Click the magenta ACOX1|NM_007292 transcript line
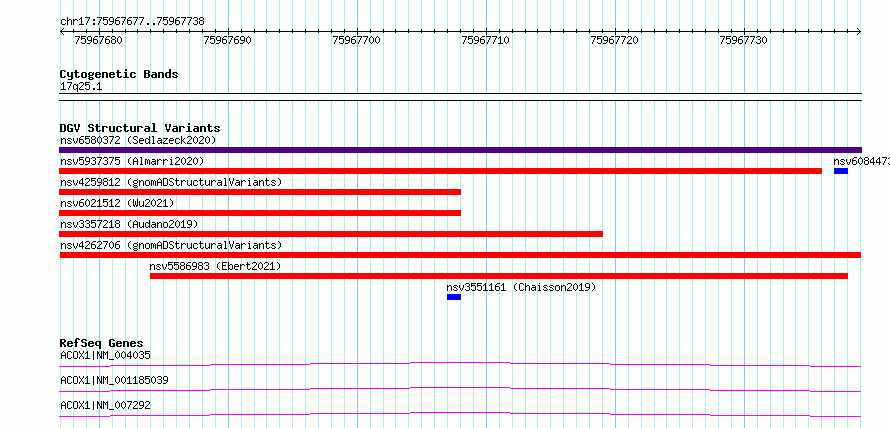 (x=460, y=414)
